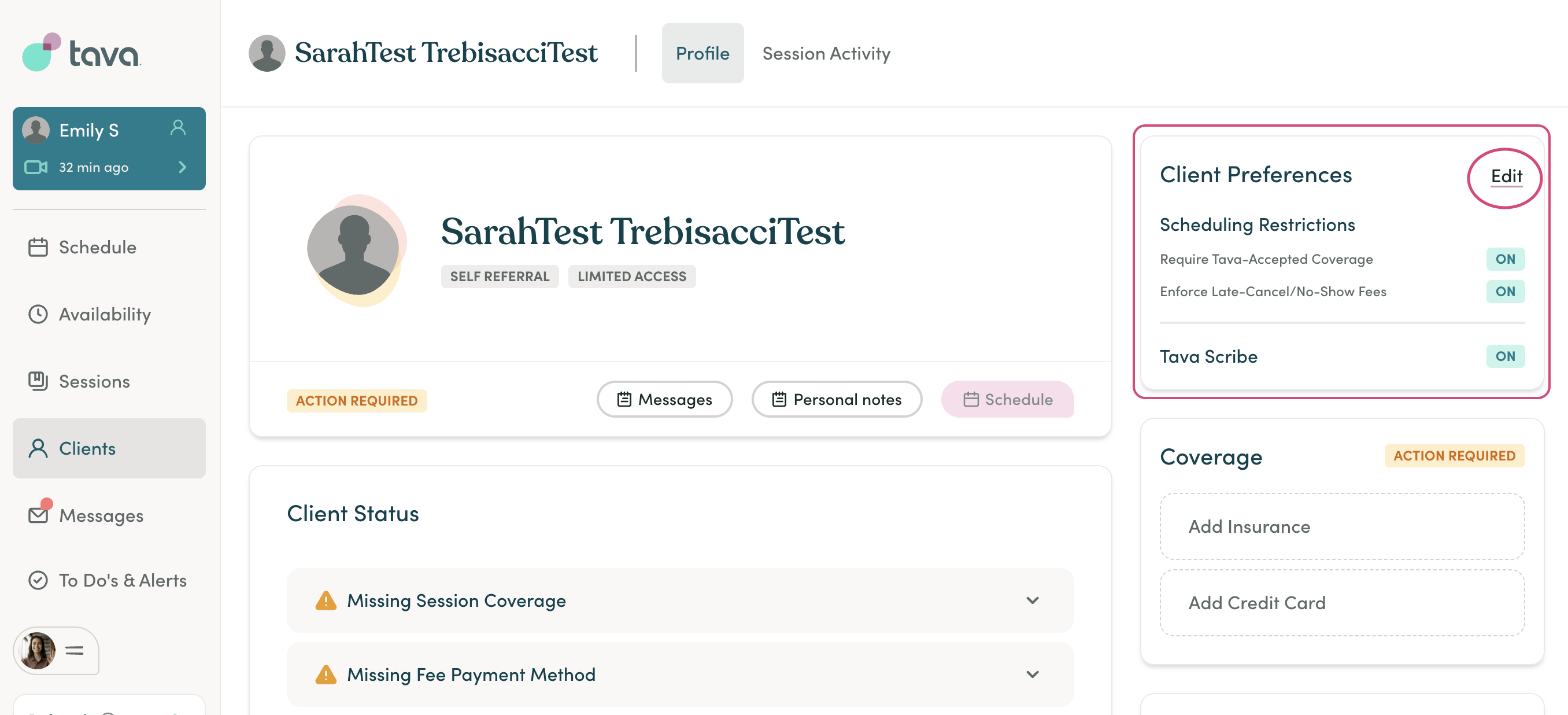Open To Do's & Alerts checkmark icon

click(x=38, y=580)
